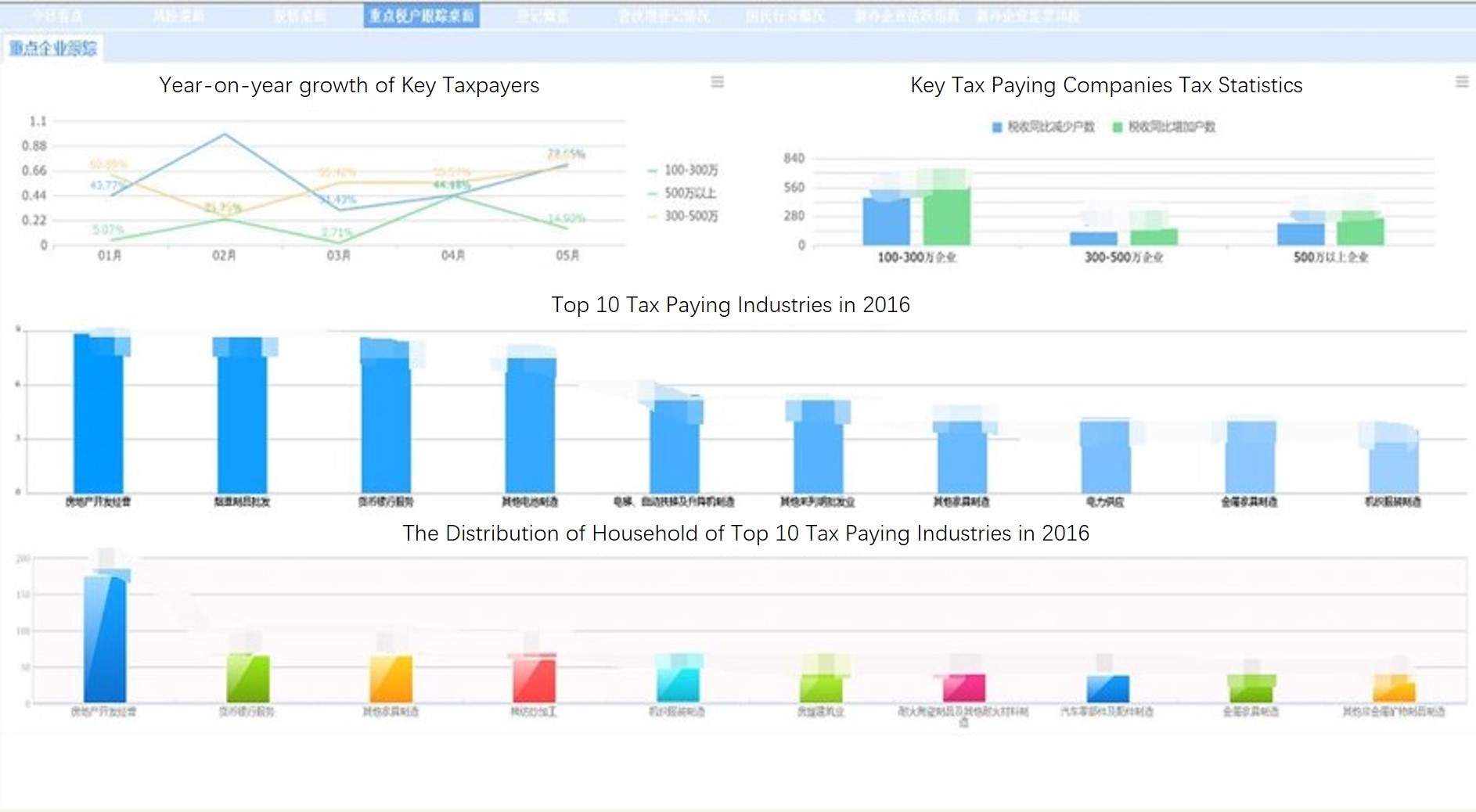1476x812 pixels.
Task: Click the tall dark blue 房地产开发经营 distribution bar
Action: (x=105, y=639)
